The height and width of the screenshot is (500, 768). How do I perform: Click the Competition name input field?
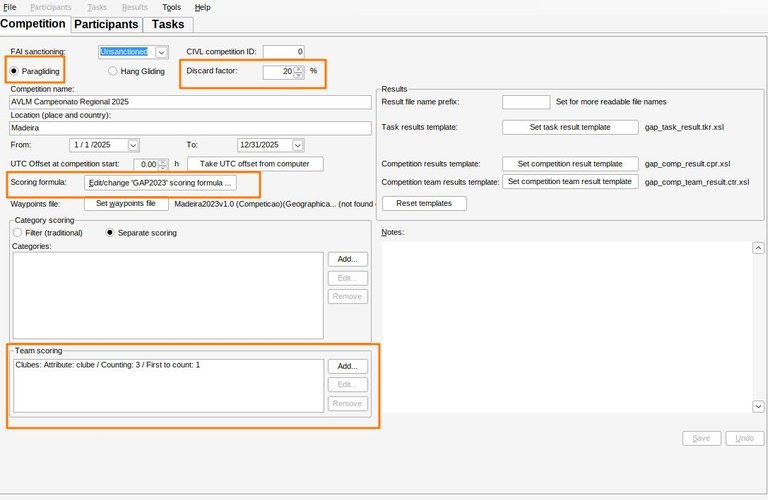[x=190, y=102]
